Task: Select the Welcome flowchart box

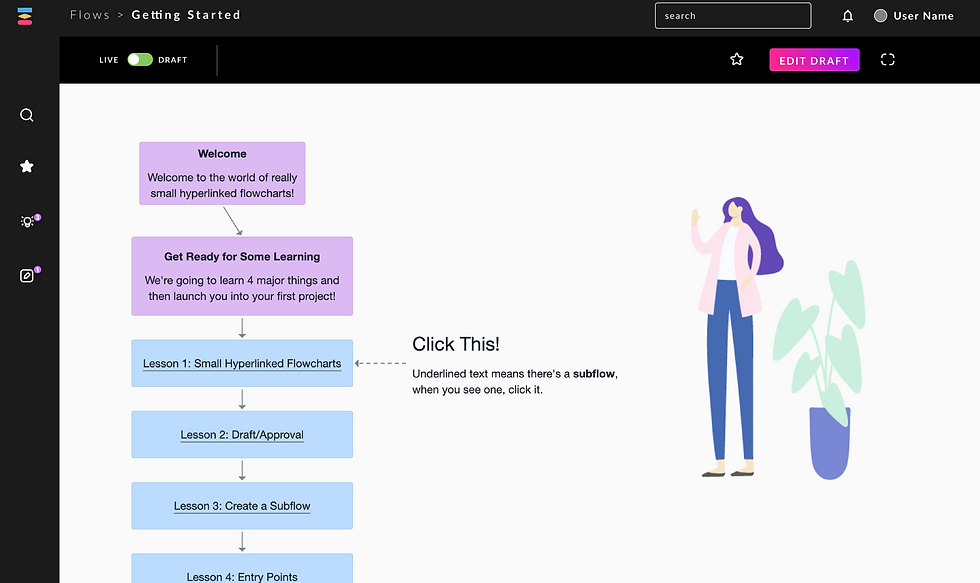Action: pos(222,173)
